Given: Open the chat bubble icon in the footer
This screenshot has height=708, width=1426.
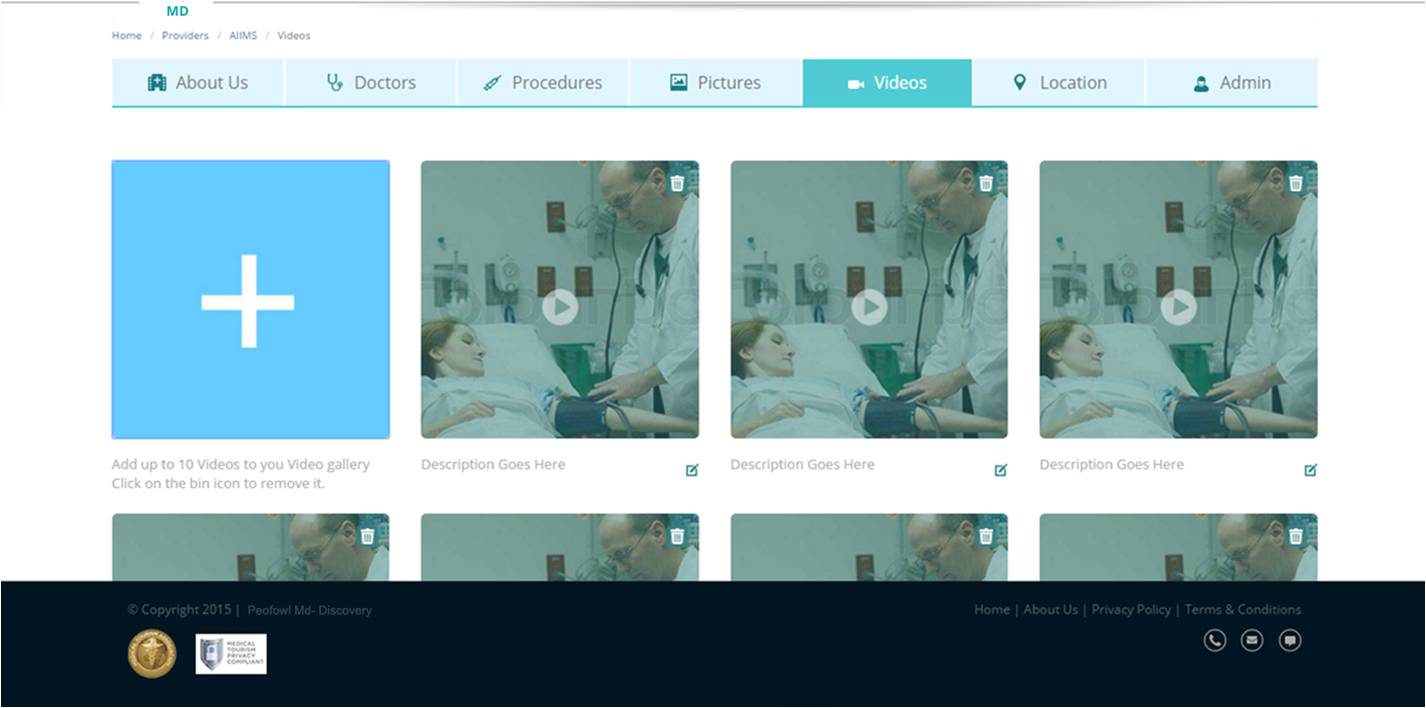Looking at the screenshot, I should pos(1290,640).
